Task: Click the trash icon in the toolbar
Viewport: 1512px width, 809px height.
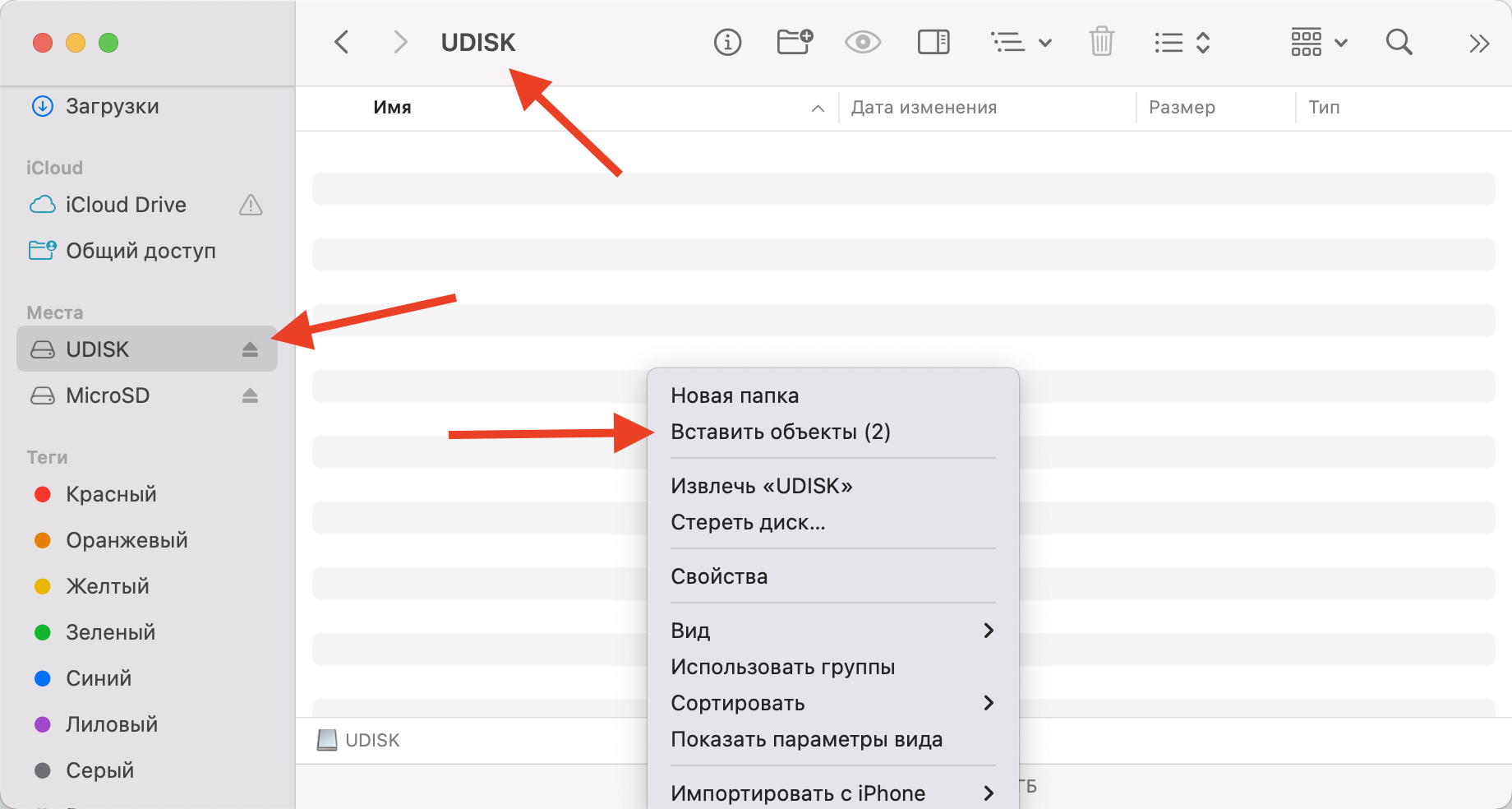Action: [1102, 42]
